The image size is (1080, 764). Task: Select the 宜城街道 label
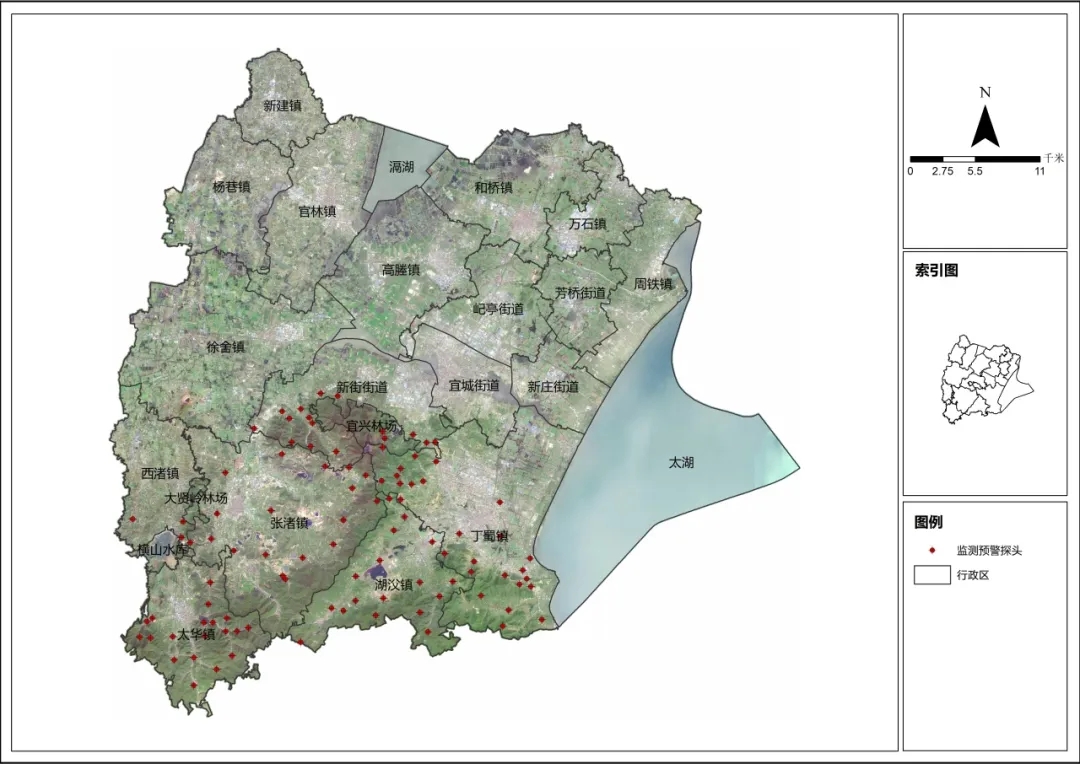pos(473,386)
